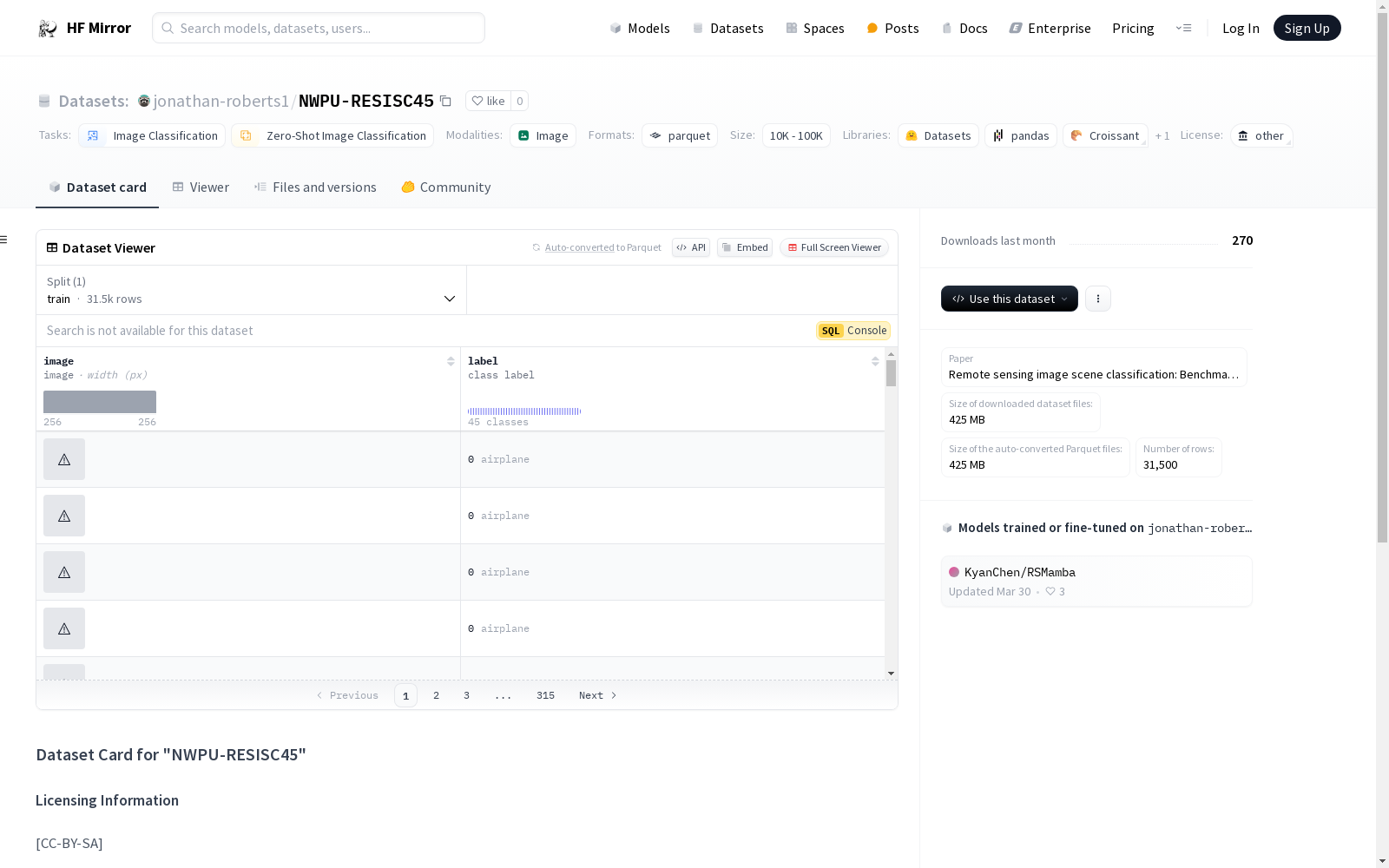The image size is (1389, 868).
Task: Click the Embed button
Action: pyautogui.click(x=745, y=247)
